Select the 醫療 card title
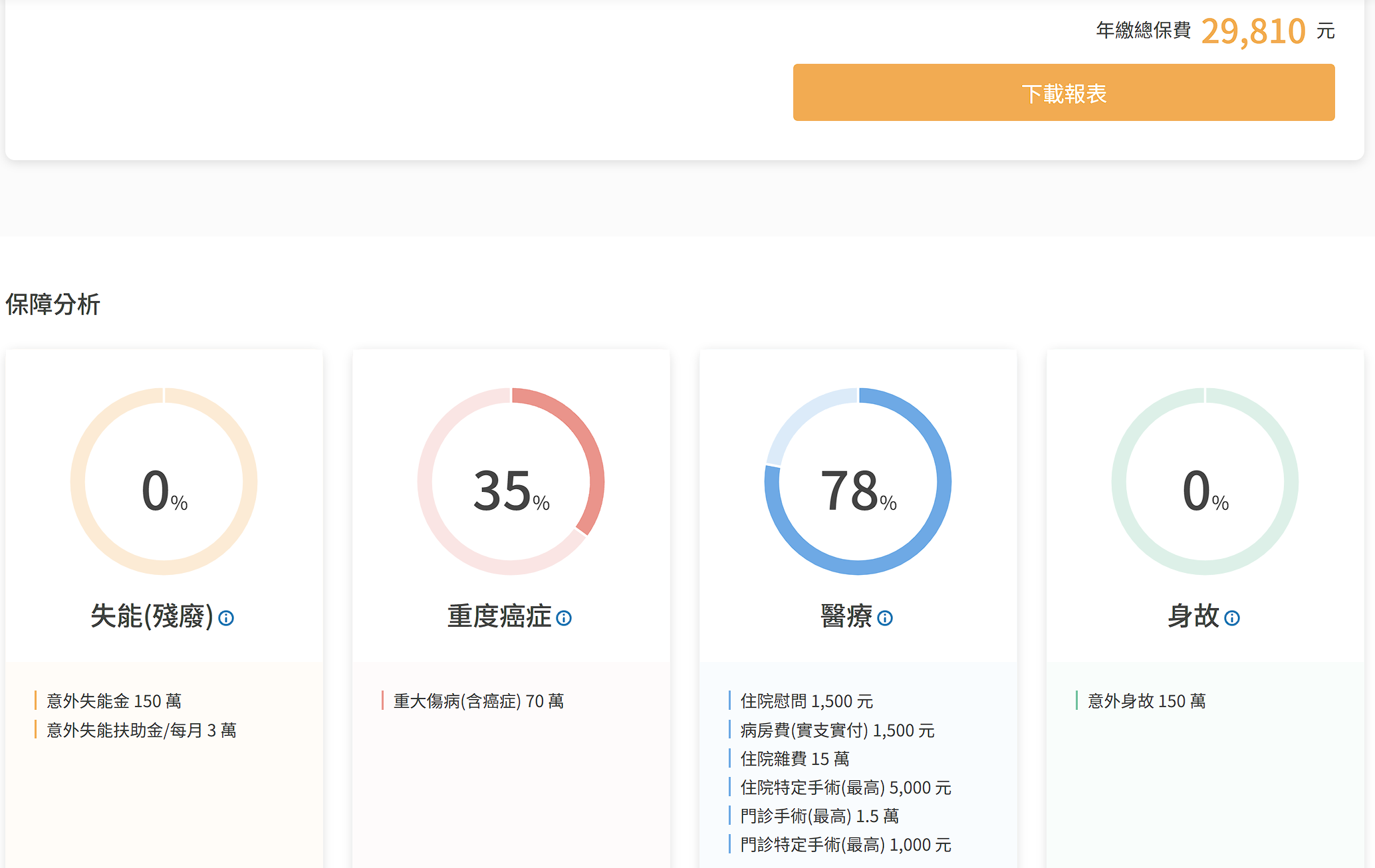Viewport: 1375px width, 868px height. tap(846, 616)
